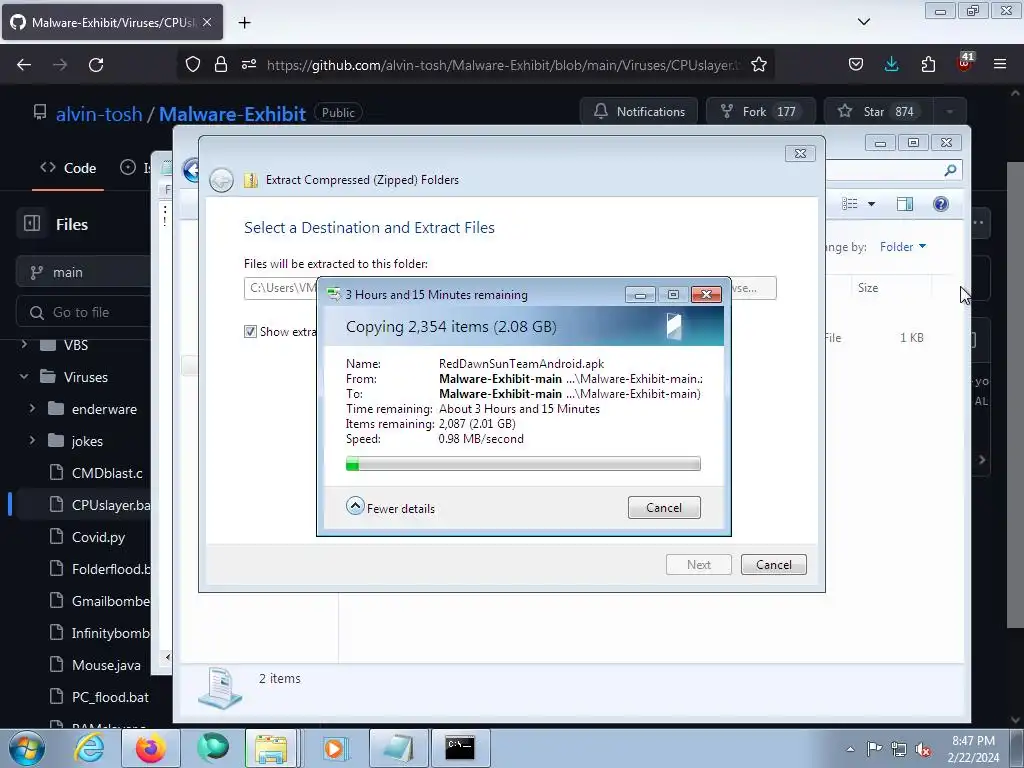Screen dimensions: 1024x768
Task: Collapse the Files side panel icon
Action: [x=32, y=224]
